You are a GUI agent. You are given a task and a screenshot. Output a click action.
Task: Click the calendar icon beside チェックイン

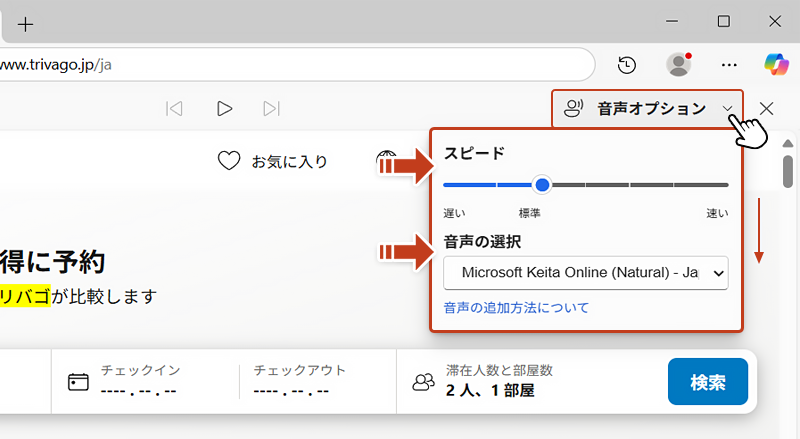click(x=78, y=382)
